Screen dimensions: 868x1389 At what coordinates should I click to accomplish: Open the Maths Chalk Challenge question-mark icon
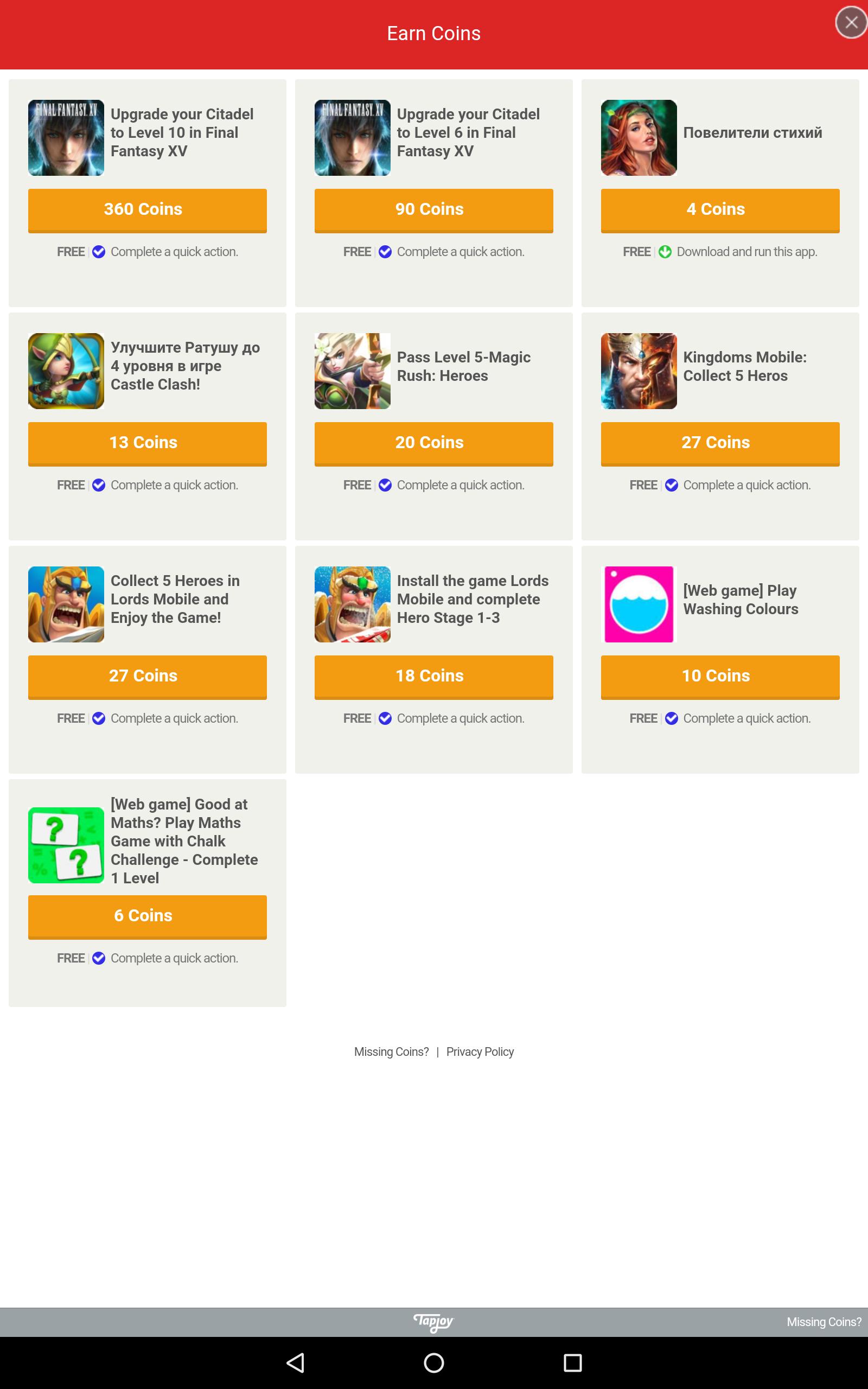tap(66, 845)
